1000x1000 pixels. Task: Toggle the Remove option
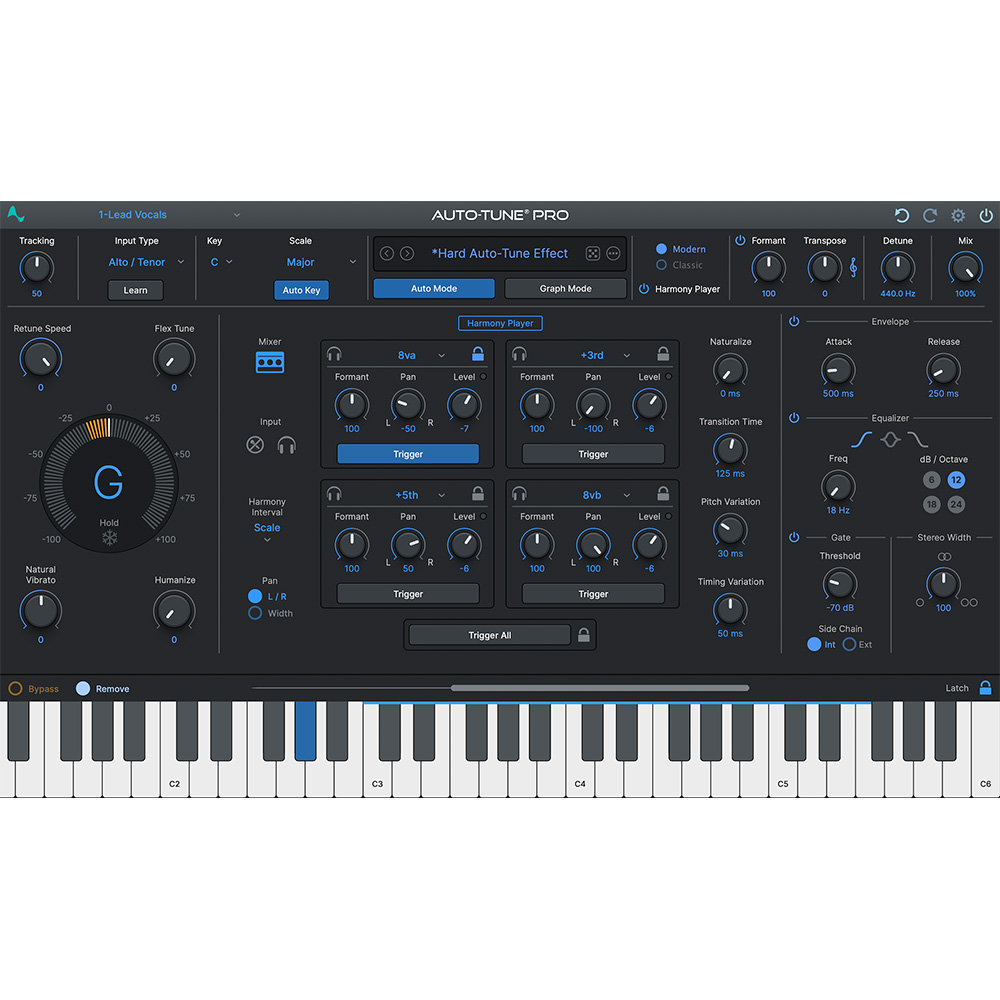tap(83, 688)
